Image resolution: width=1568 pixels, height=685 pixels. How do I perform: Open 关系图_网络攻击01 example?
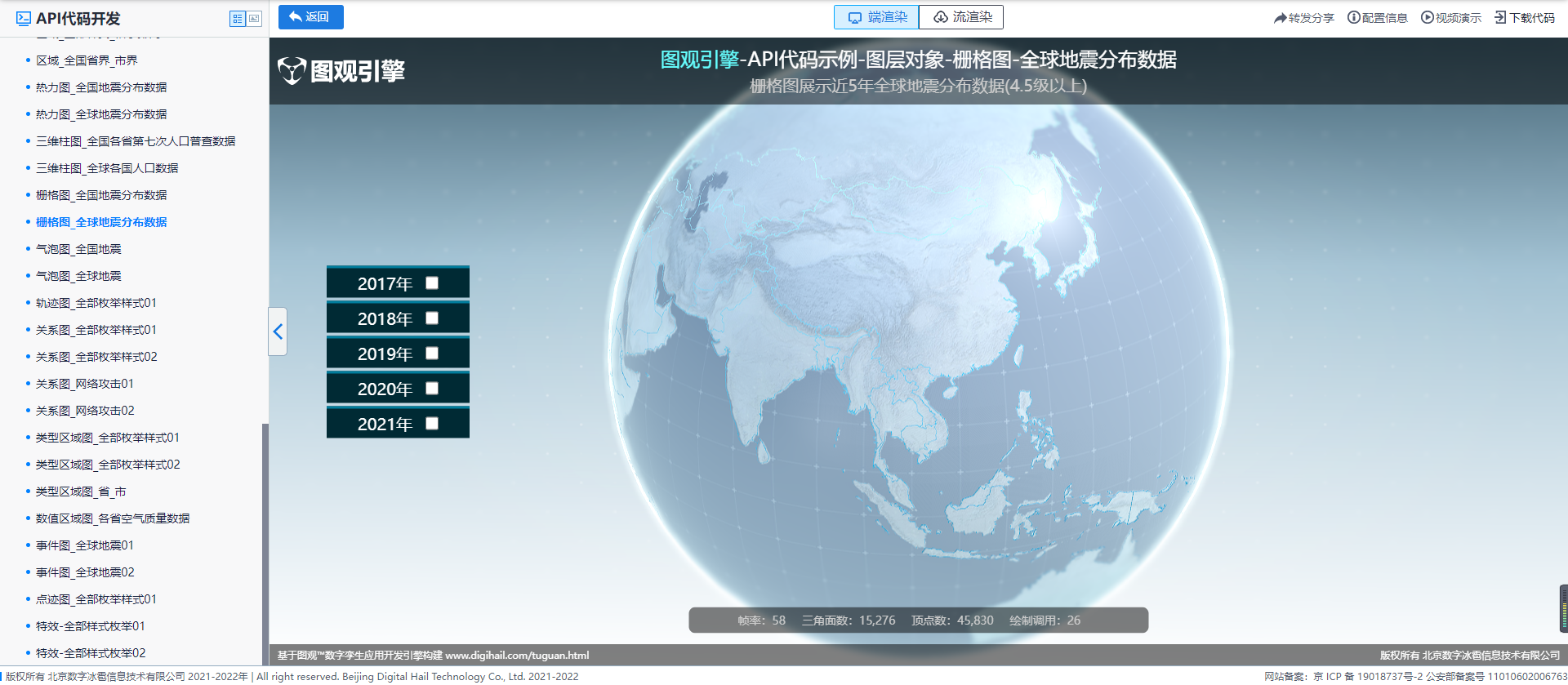(85, 384)
